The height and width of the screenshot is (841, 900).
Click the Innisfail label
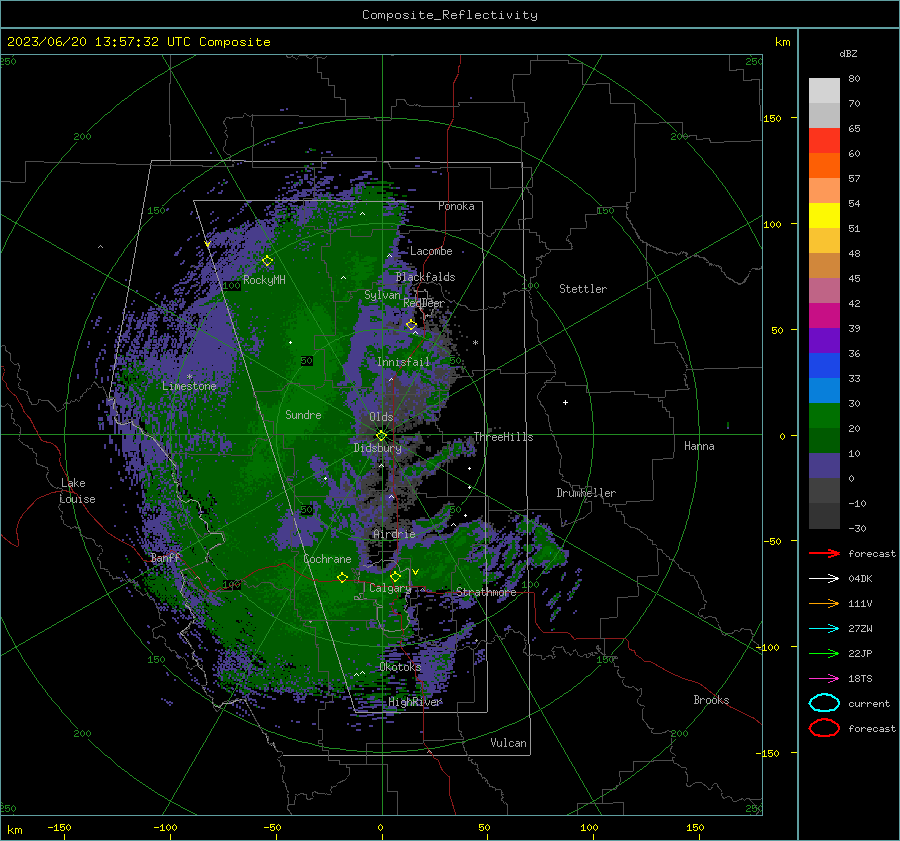pos(403,362)
